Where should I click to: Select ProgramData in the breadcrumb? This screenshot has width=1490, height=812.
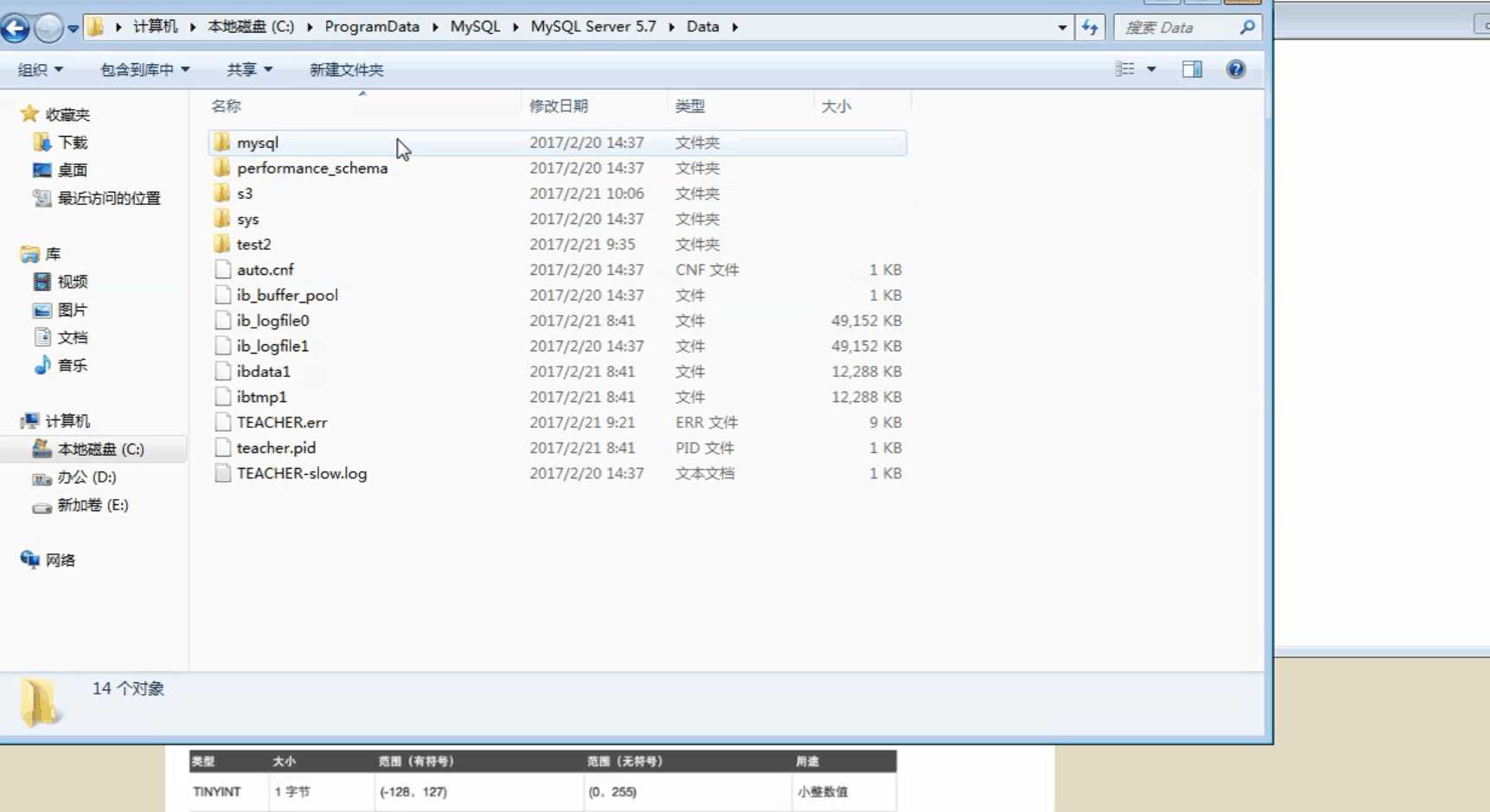point(372,27)
